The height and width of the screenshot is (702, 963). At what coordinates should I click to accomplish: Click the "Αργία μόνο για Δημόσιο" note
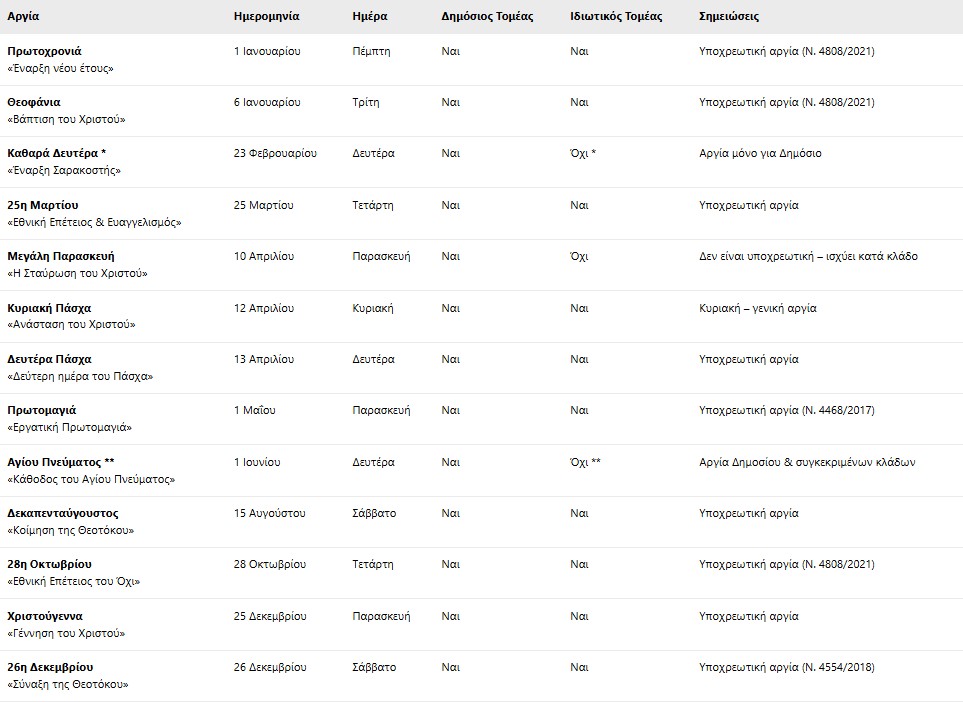[761, 154]
